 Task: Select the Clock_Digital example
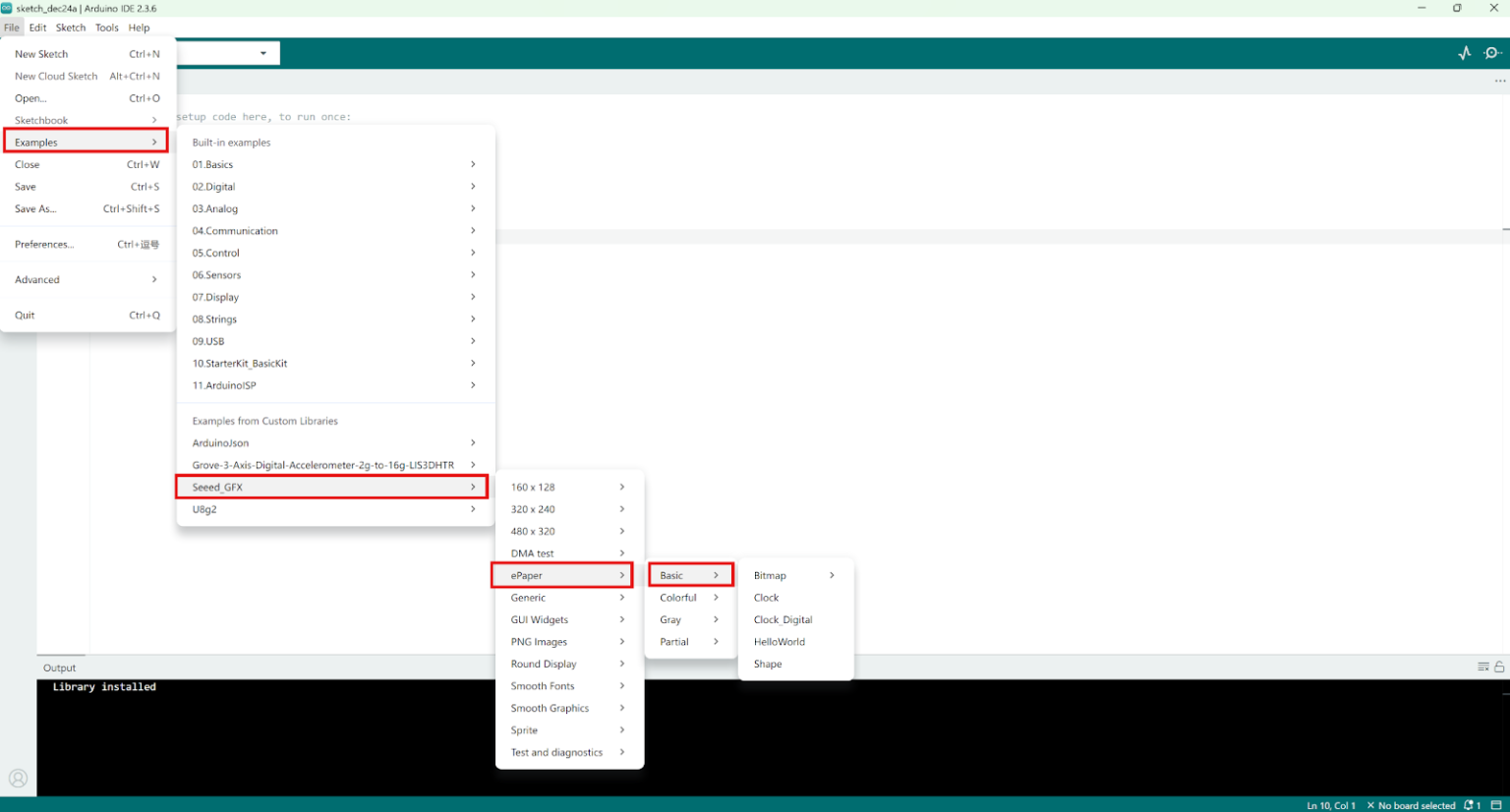784,620
